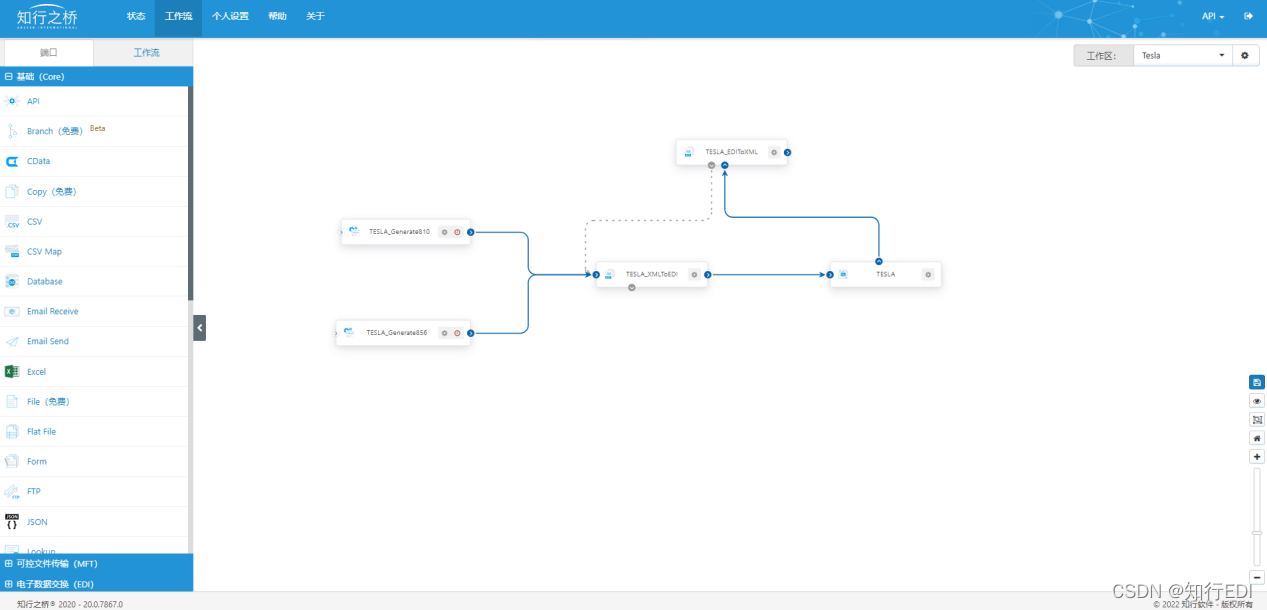
Task: Open the 状态 menu
Action: coord(136,17)
